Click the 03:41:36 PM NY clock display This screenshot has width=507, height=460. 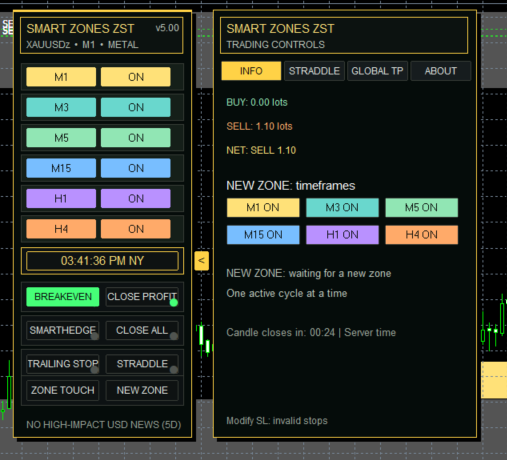tap(102, 261)
